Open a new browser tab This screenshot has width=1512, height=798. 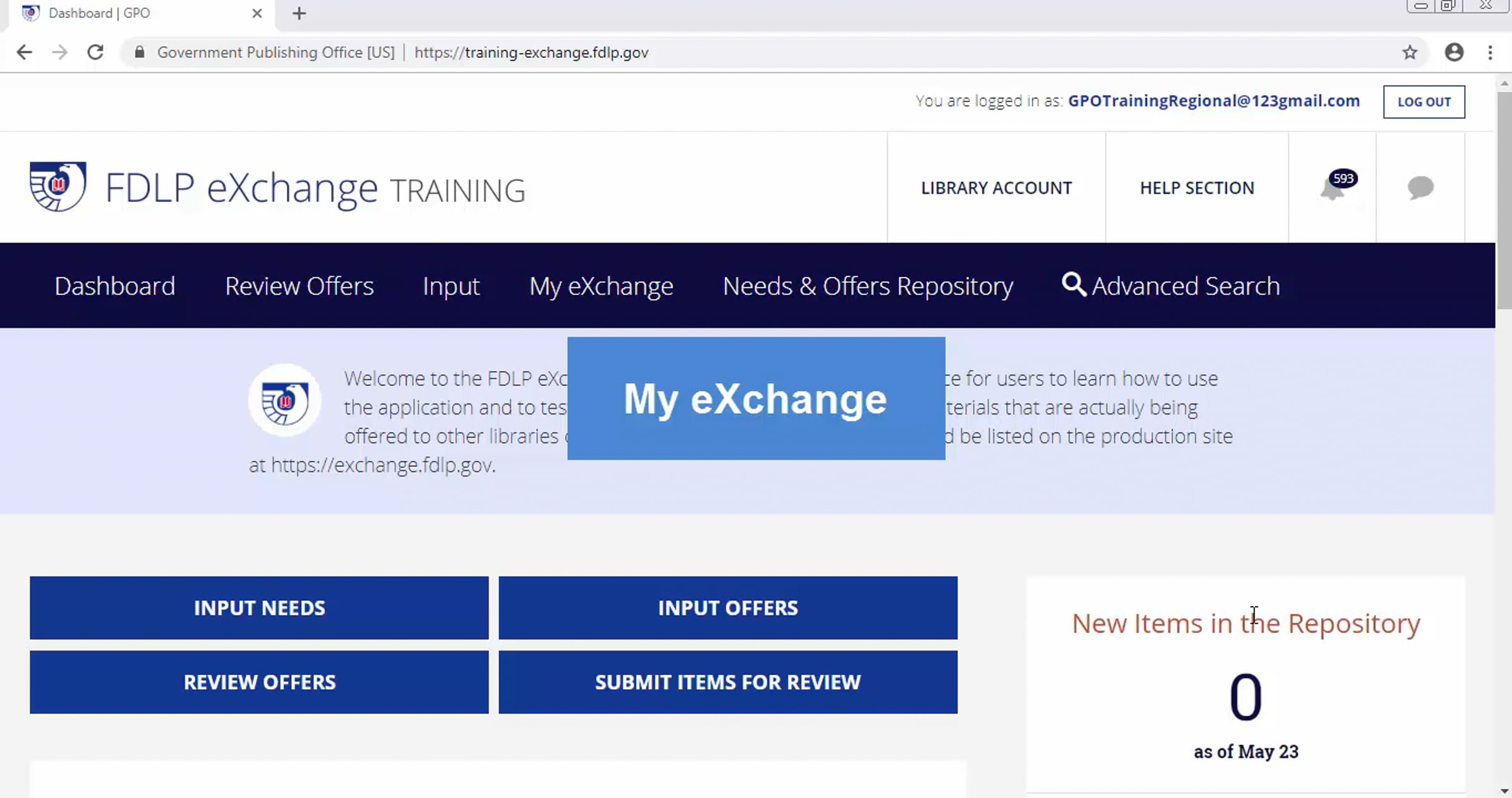pos(299,13)
